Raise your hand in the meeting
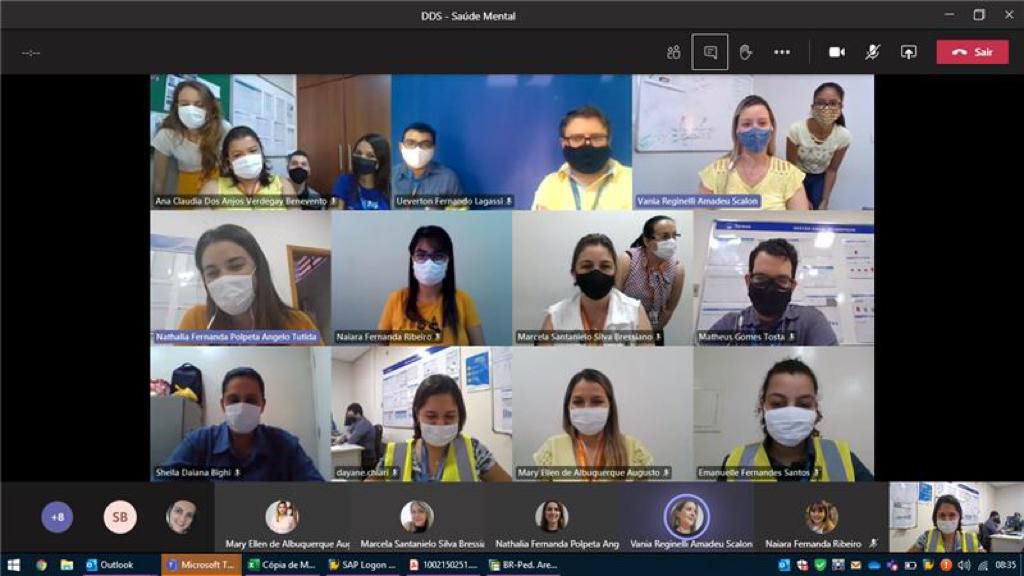The image size is (1024, 576). point(745,52)
